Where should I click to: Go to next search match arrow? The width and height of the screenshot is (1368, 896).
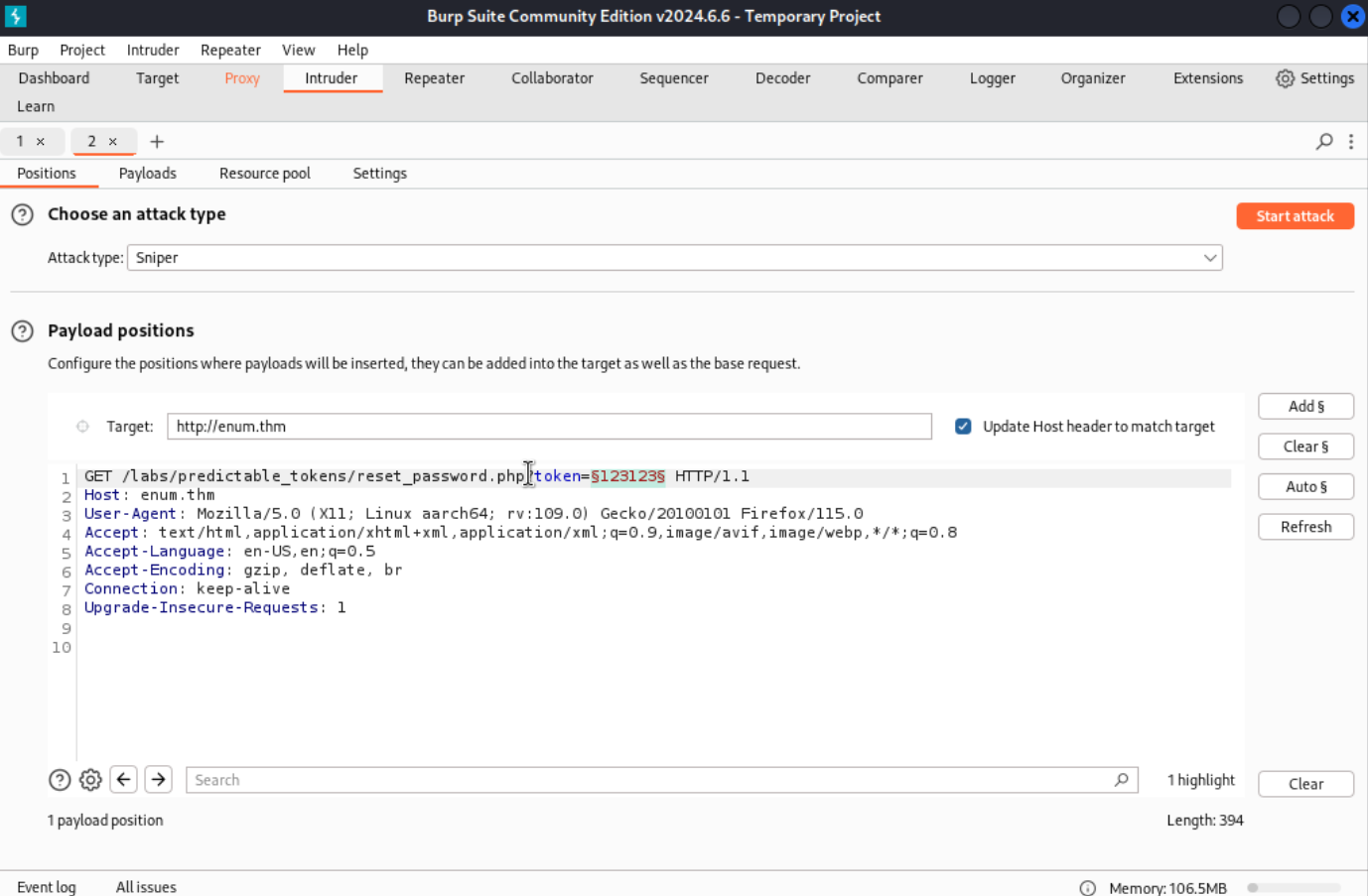tap(158, 780)
